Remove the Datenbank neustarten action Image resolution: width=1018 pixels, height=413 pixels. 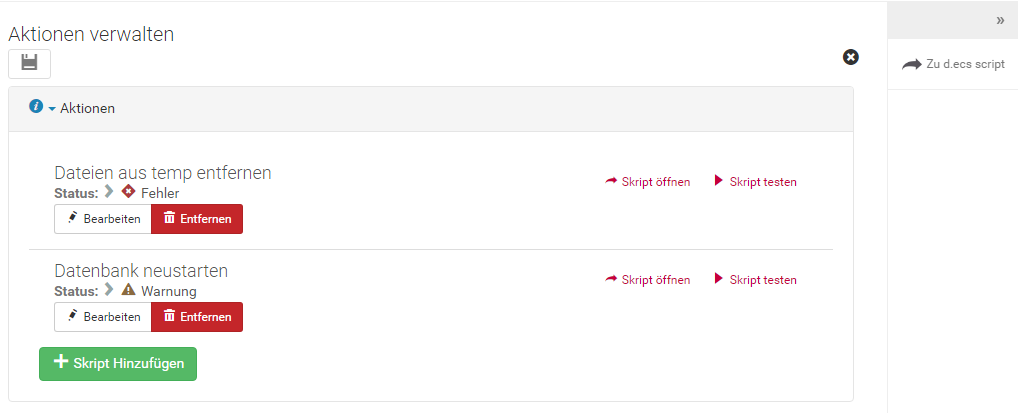[197, 317]
